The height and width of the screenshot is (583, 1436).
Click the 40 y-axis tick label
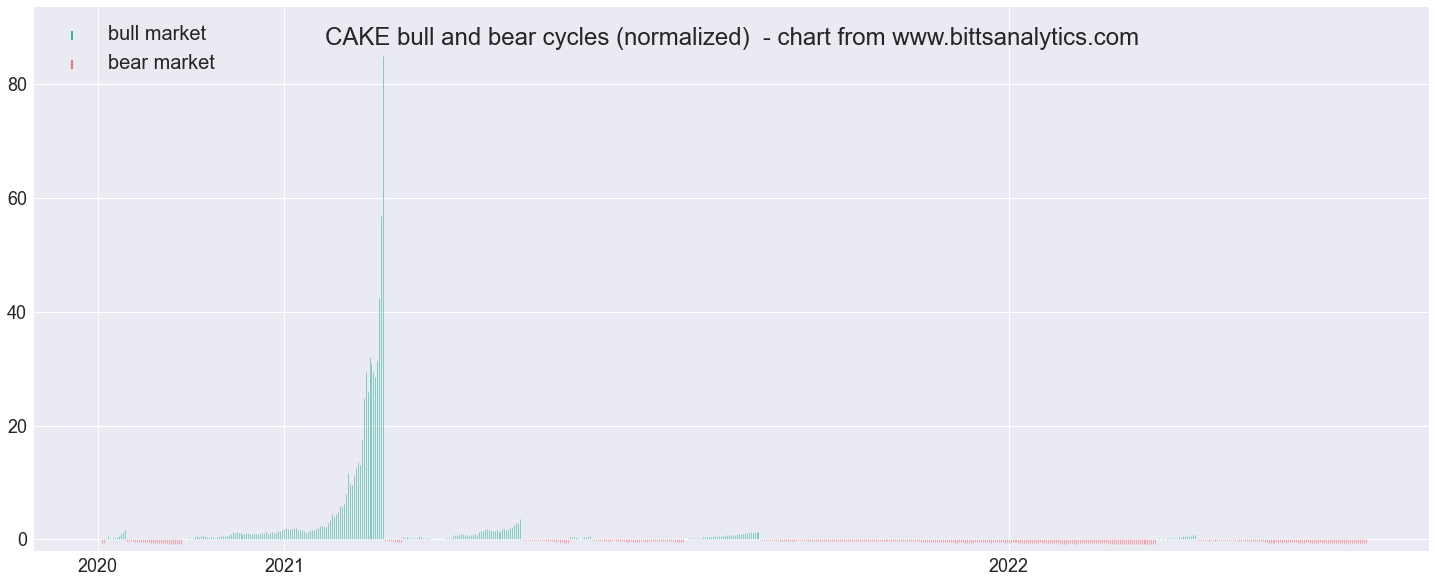pos(17,313)
